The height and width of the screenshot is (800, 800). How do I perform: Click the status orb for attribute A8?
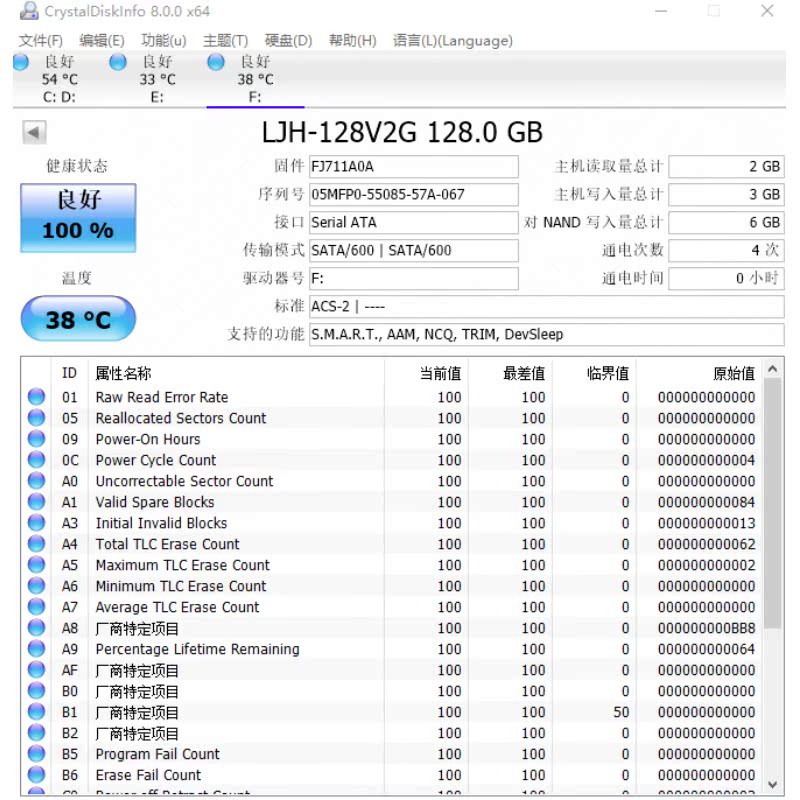(36, 628)
